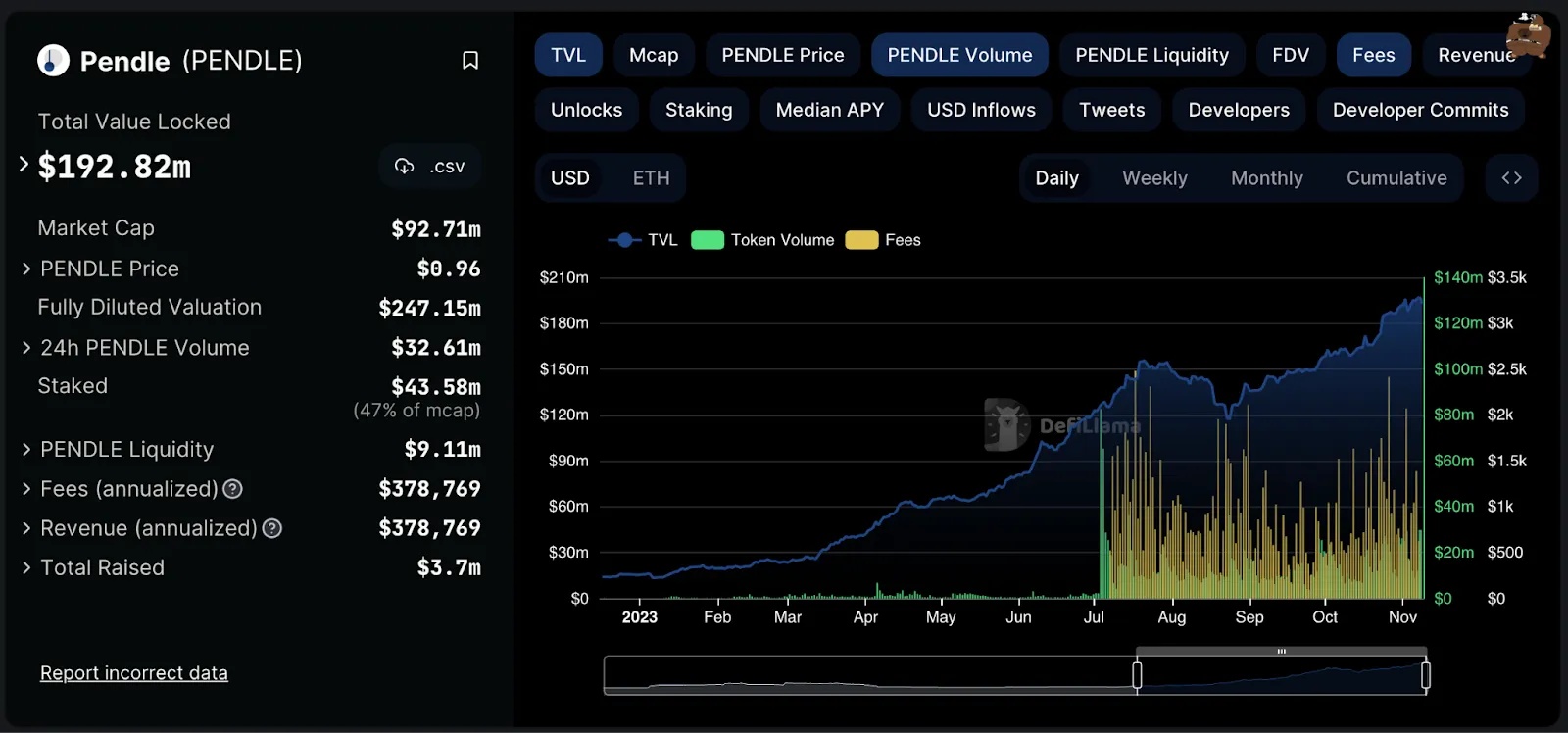1568x733 pixels.
Task: Toggle Developer Commits chart metric
Action: tap(1420, 110)
